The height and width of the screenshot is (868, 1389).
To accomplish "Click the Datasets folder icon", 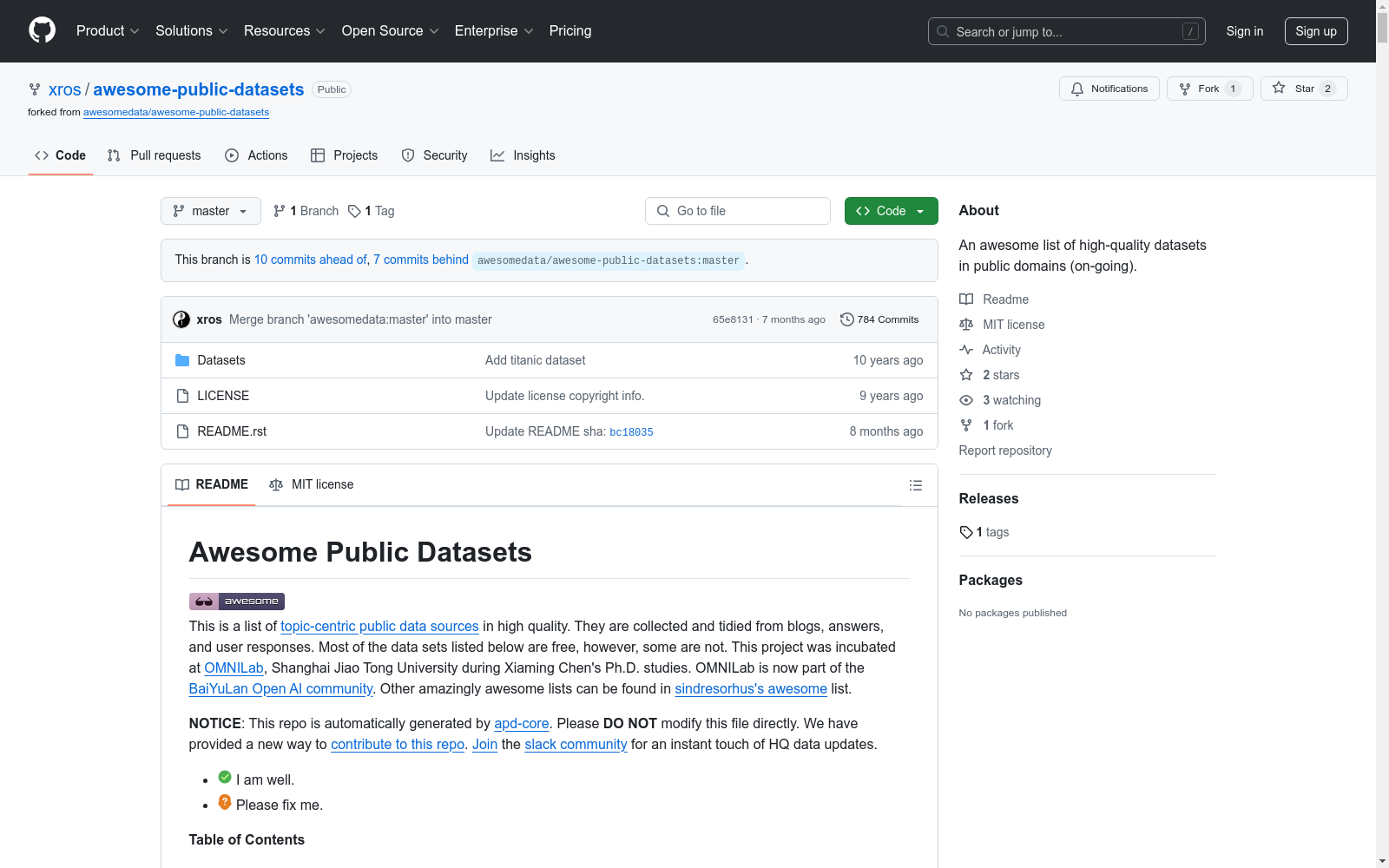I will pos(182,360).
